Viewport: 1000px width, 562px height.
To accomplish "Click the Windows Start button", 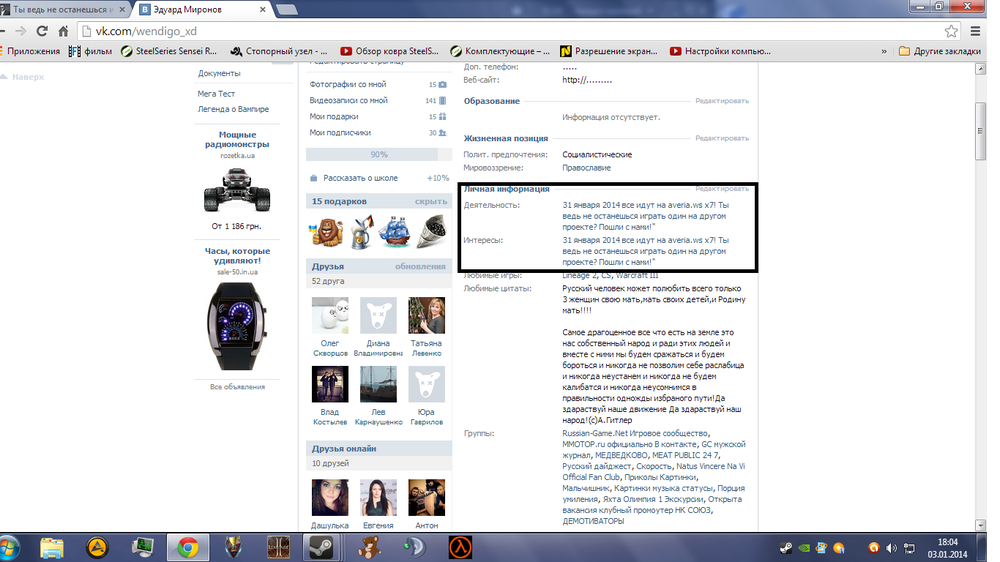I will point(14,546).
